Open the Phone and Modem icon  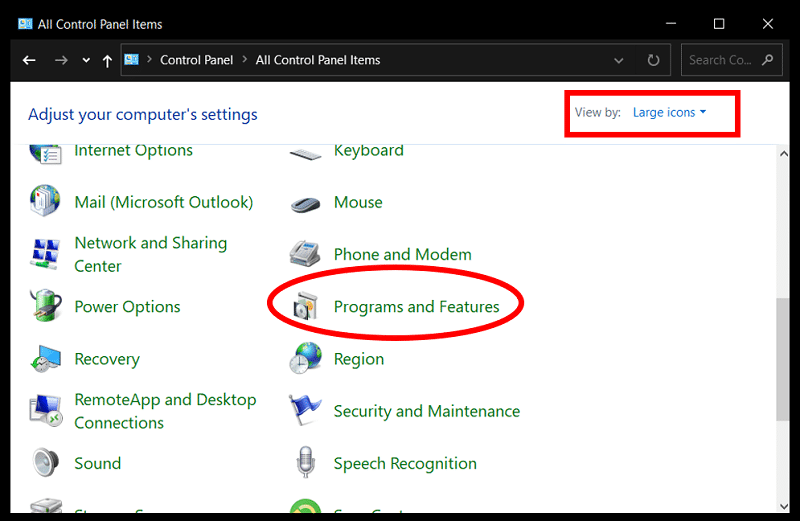point(305,254)
